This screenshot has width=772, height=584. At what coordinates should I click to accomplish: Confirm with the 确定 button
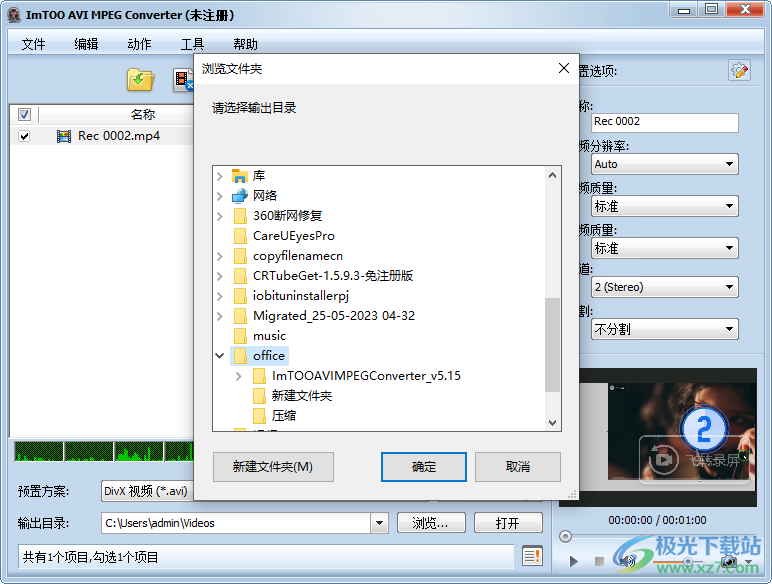[x=424, y=467]
